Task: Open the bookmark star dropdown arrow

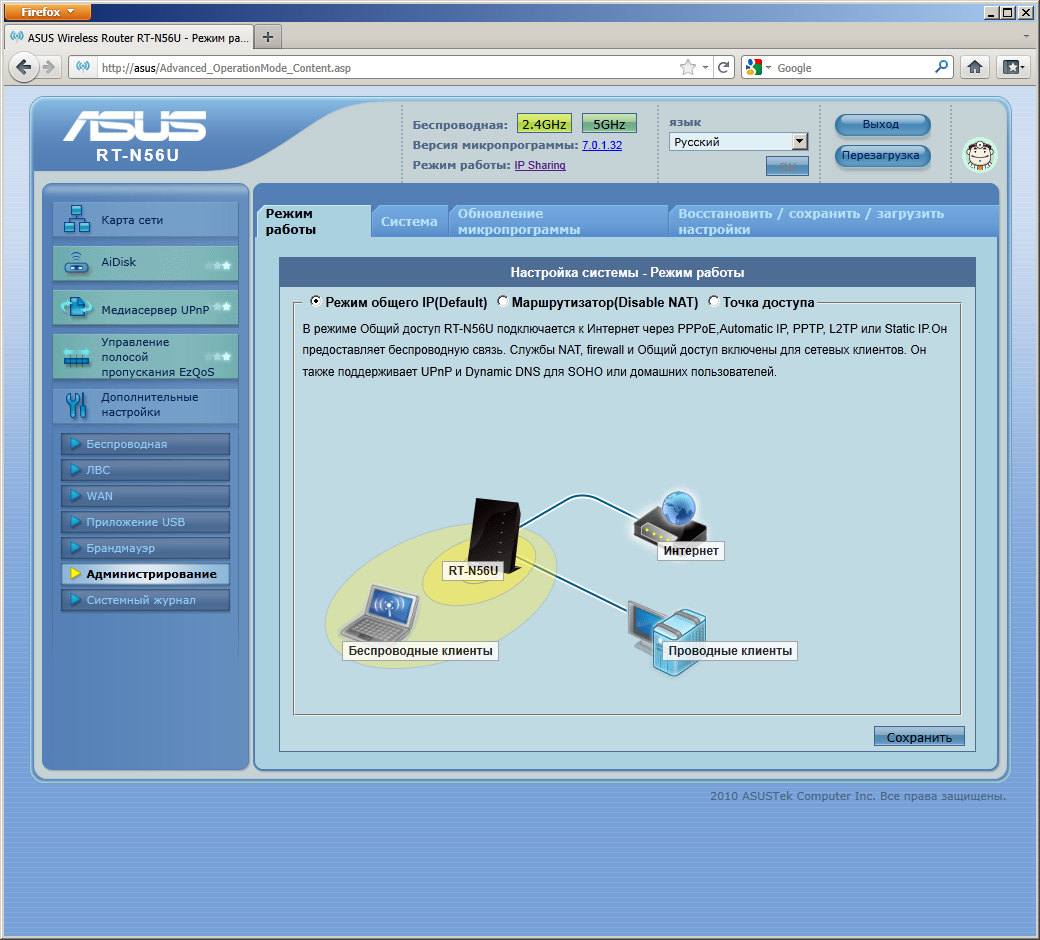Action: (x=705, y=67)
